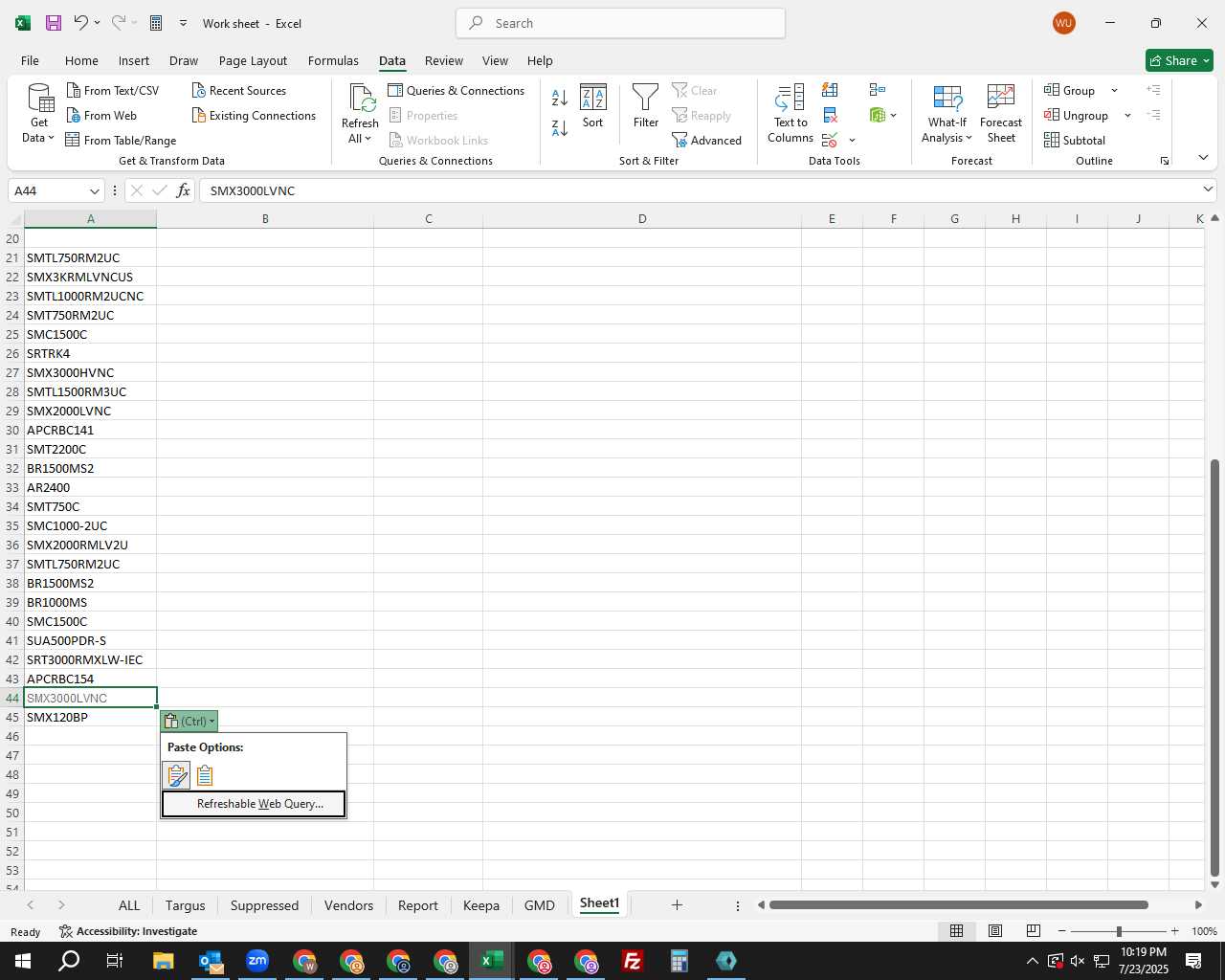Import data From Text/CSV
The width and height of the screenshot is (1225, 980).
pos(113,90)
